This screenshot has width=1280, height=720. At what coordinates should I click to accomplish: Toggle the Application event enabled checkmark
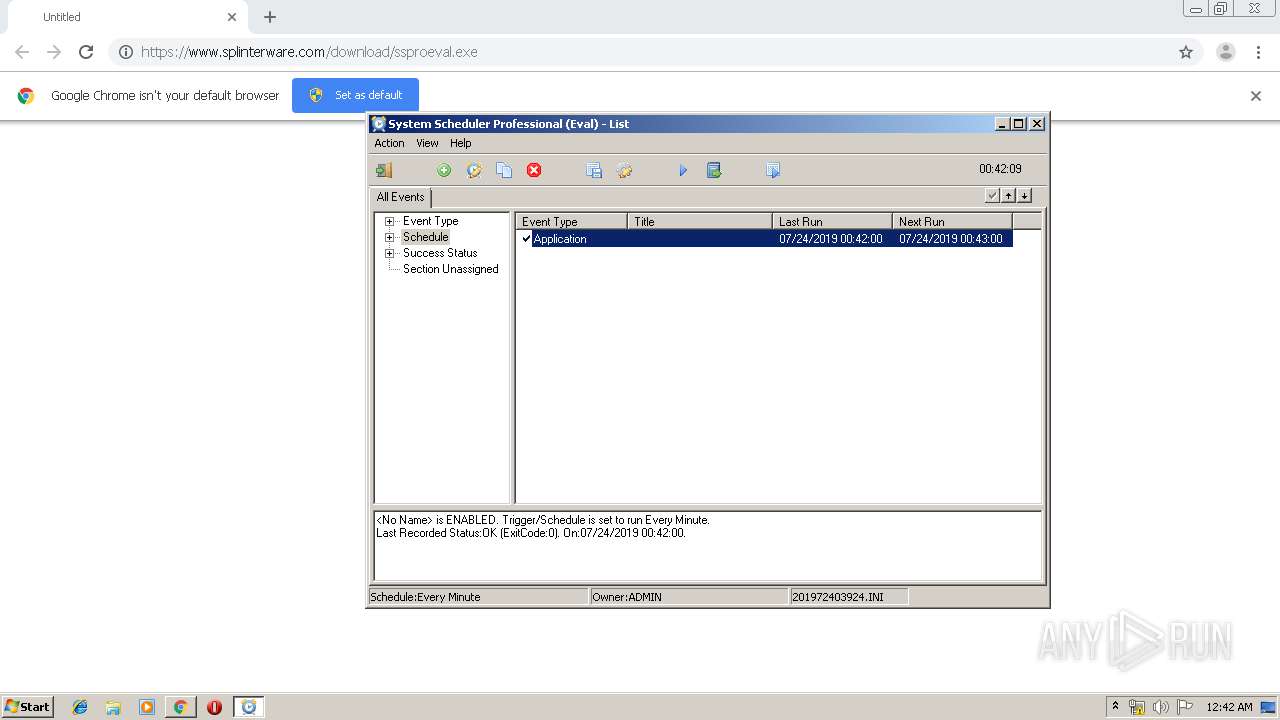click(x=526, y=239)
